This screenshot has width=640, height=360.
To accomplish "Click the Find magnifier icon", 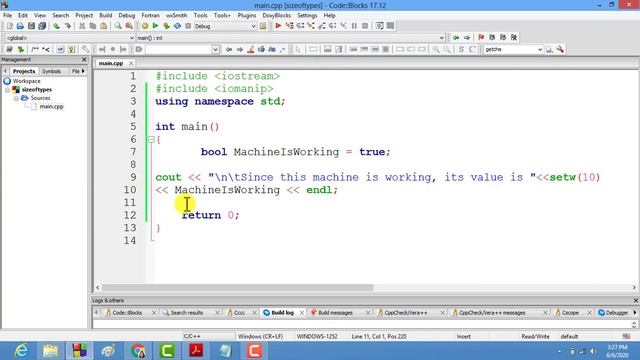I will (x=118, y=26).
